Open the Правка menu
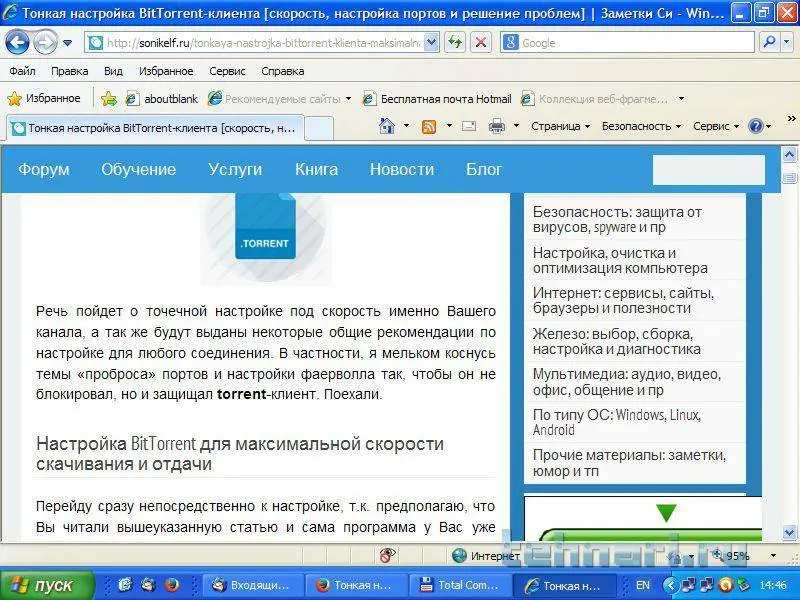Viewport: 800px width, 600px height. point(69,71)
